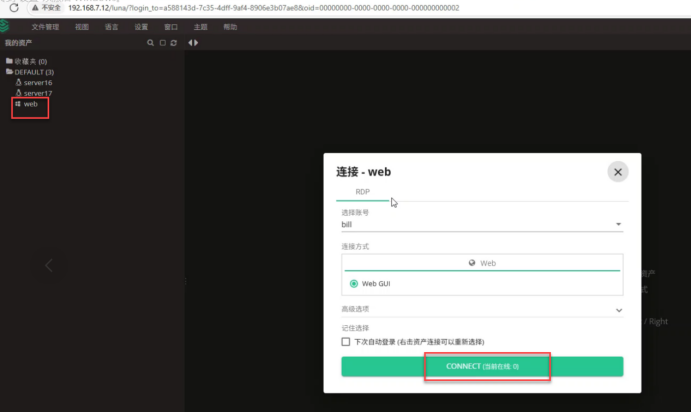Viewport: 692px width, 412px height.
Task: Open the 文件管理 menu
Action: pyautogui.click(x=45, y=27)
